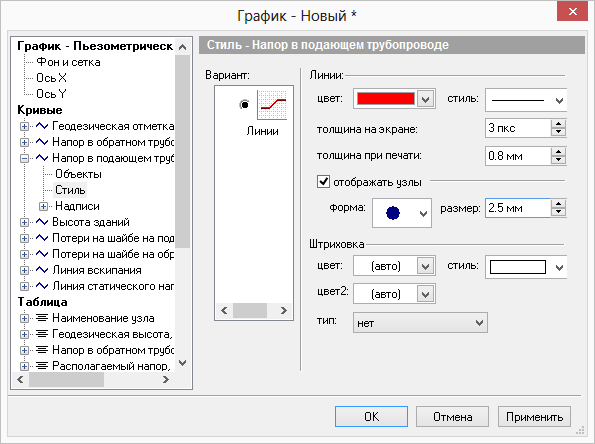The width and height of the screenshot is (595, 444).
Task: Decrease толщина при печати value
Action: click(558, 160)
